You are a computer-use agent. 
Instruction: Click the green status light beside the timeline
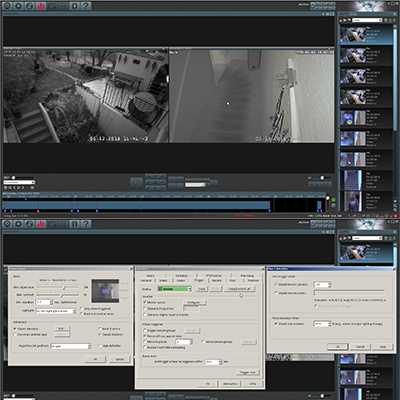pyautogui.click(x=333, y=199)
